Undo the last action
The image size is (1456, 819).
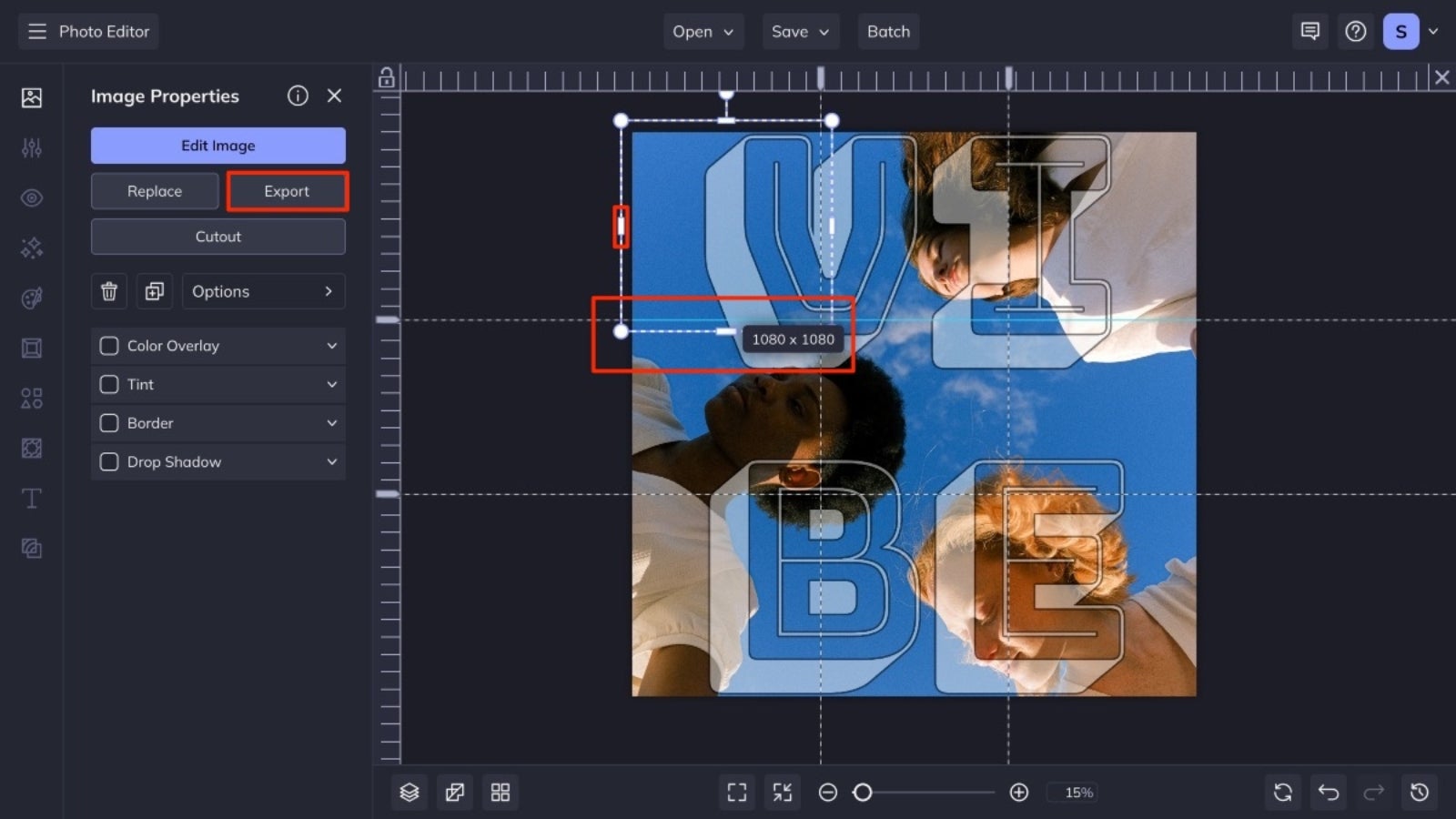[1328, 792]
